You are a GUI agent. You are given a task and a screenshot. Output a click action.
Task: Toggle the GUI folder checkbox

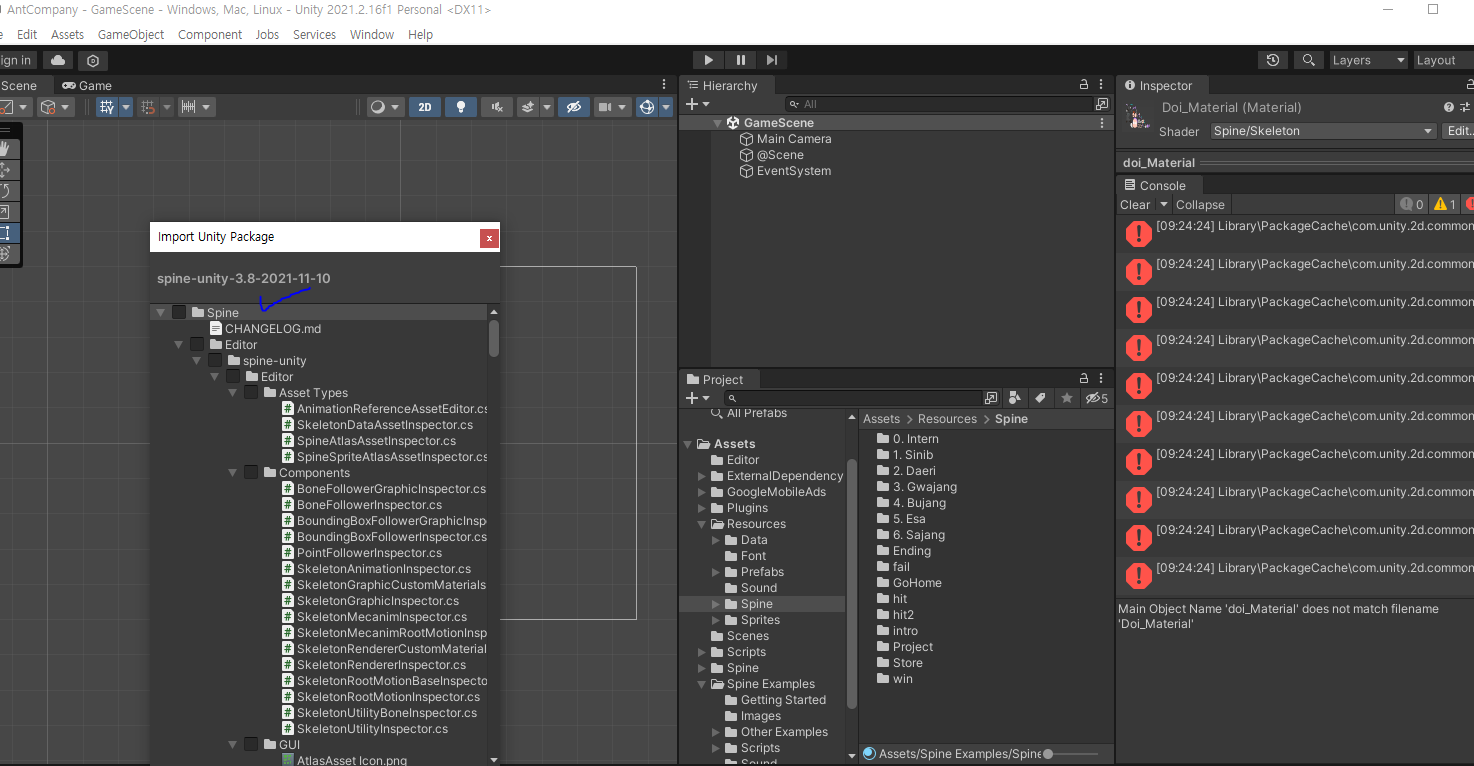click(251, 744)
